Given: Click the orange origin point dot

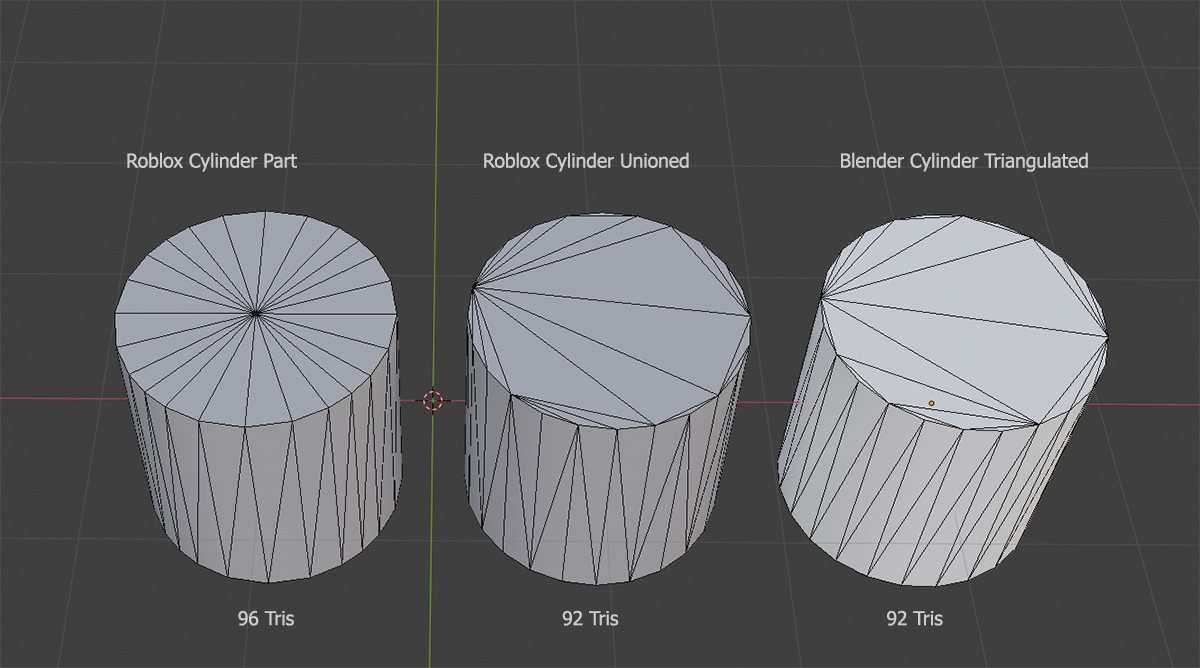Looking at the screenshot, I should [x=931, y=403].
